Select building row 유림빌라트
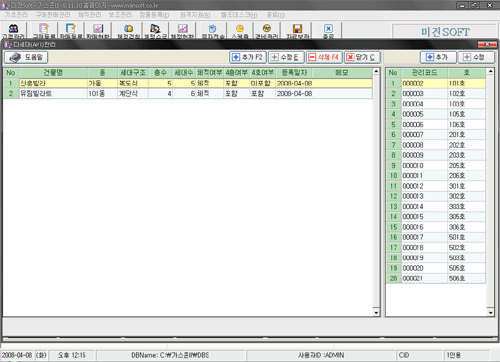The height and width of the screenshot is (362, 500). [x=188, y=94]
